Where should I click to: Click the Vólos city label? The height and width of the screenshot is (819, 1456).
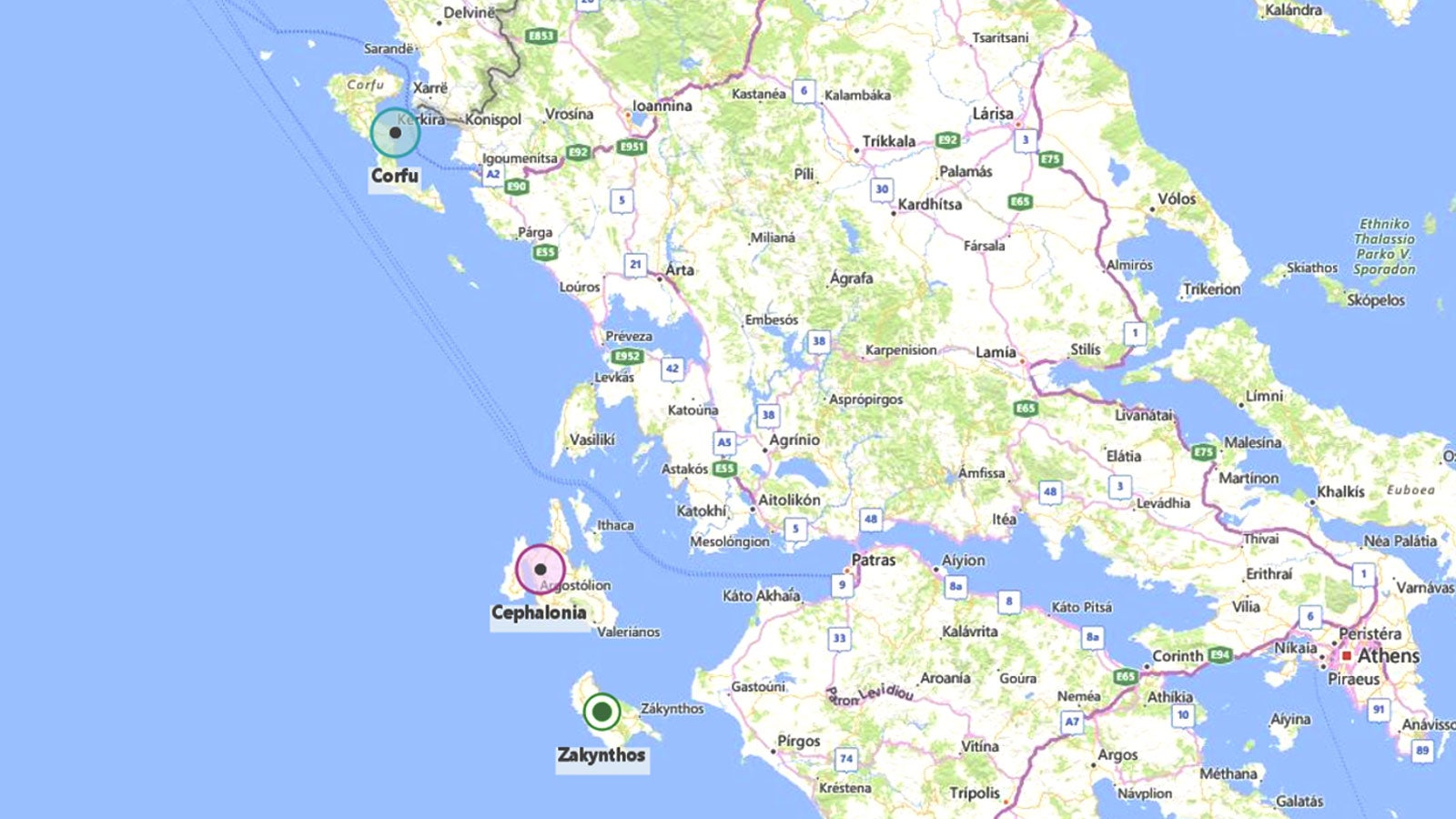1177,198
